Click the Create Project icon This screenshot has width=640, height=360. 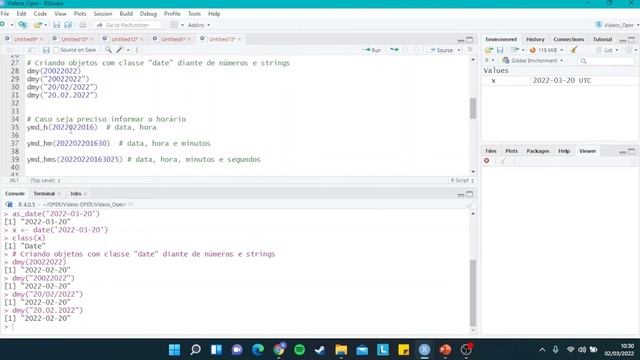(x=22, y=25)
